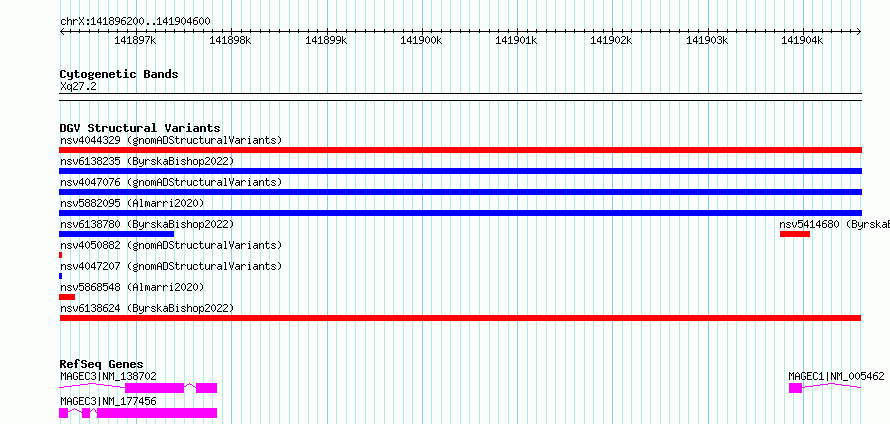Open nsv4047207 gnomAD variant label
Viewport: 890px width, 424px height.
click(171, 266)
